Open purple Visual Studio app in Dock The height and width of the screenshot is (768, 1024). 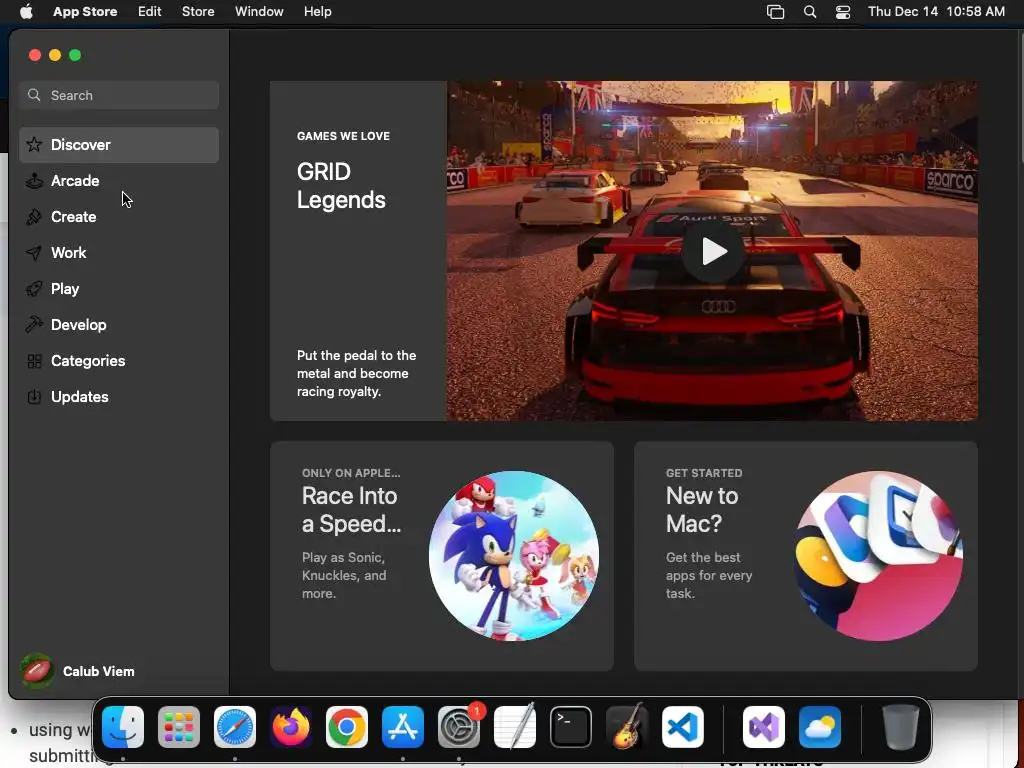coord(764,727)
